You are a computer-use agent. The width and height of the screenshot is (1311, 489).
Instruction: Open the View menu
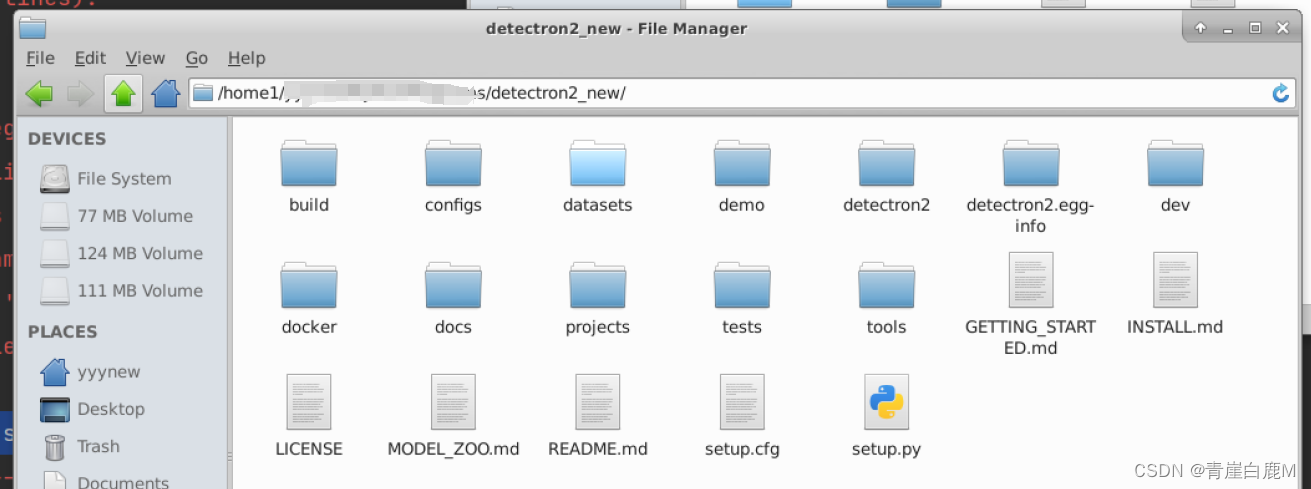[x=145, y=59]
